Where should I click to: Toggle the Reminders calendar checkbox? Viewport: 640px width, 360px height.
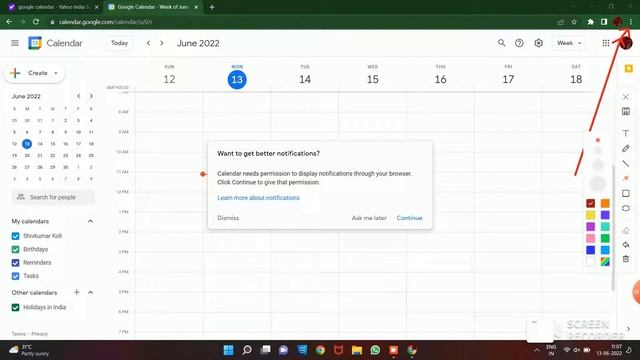pyautogui.click(x=16, y=263)
